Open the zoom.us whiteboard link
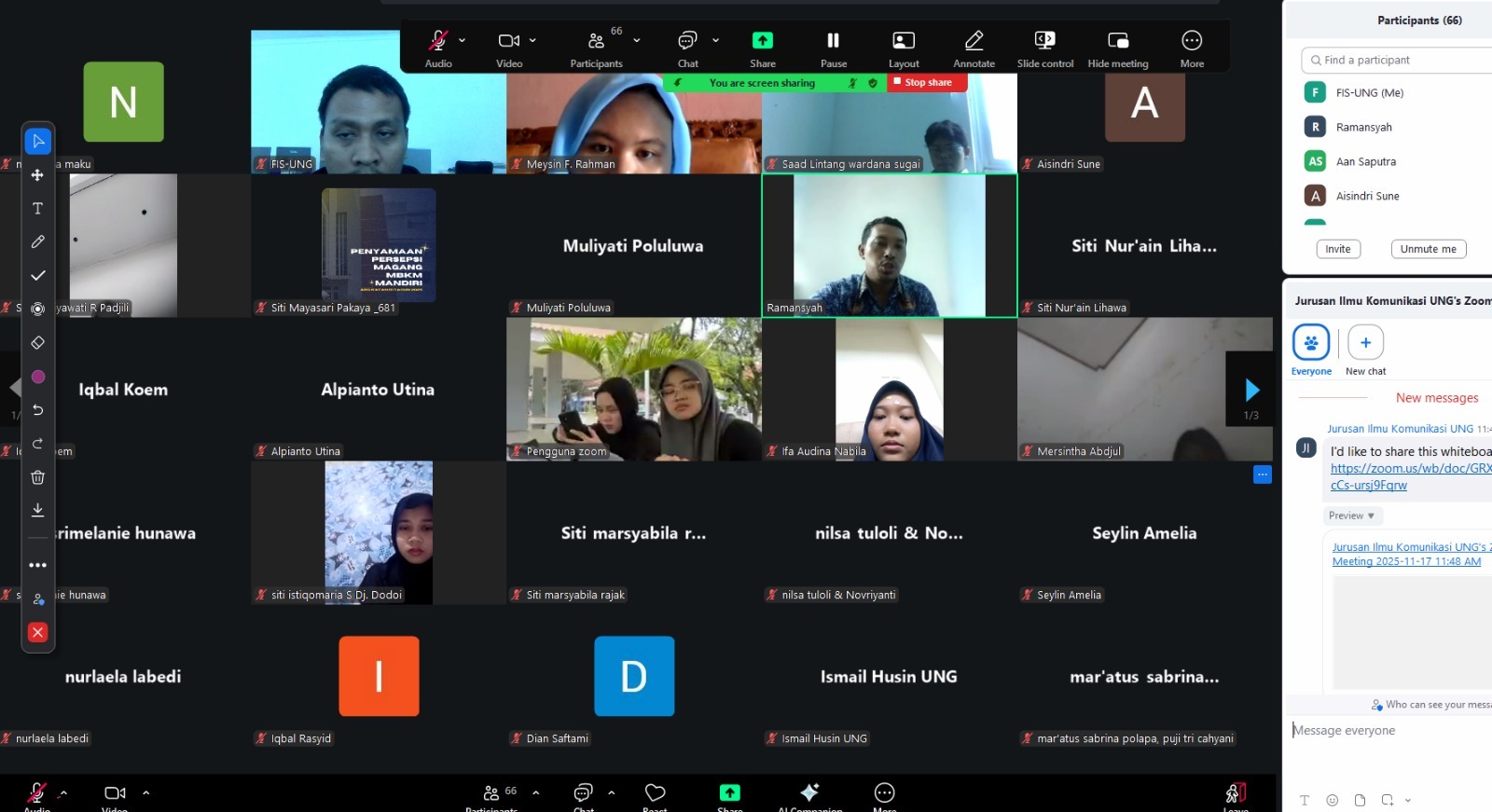1492x812 pixels. (1411, 476)
